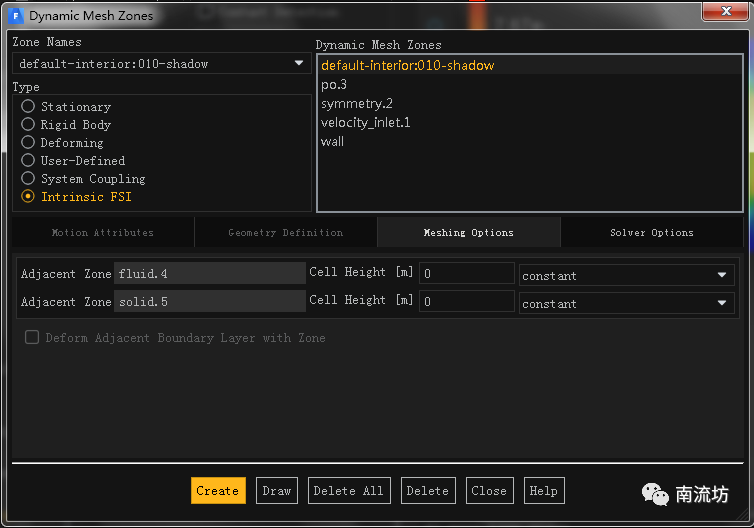The width and height of the screenshot is (754, 528).
Task: Select System Coupling radio button
Action: [29, 179]
